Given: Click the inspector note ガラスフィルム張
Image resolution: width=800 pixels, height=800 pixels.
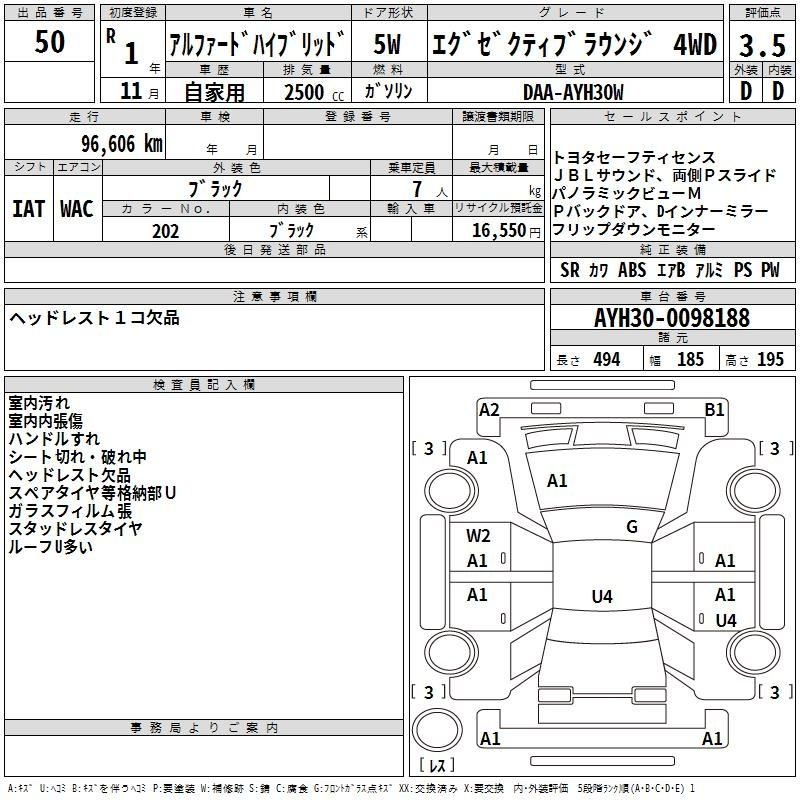Looking at the screenshot, I should pyautogui.click(x=70, y=511).
